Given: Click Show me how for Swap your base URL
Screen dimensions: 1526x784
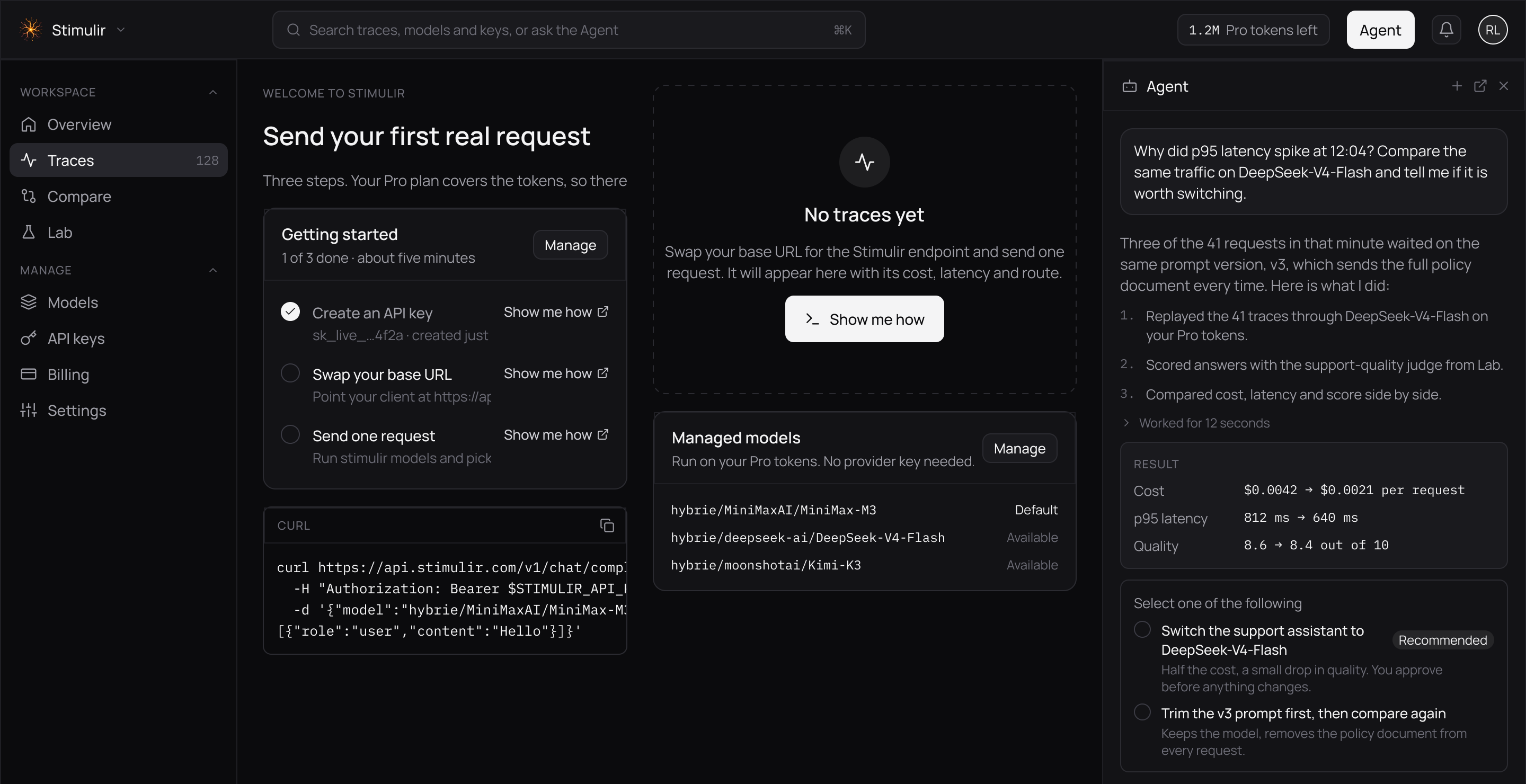Looking at the screenshot, I should [556, 373].
